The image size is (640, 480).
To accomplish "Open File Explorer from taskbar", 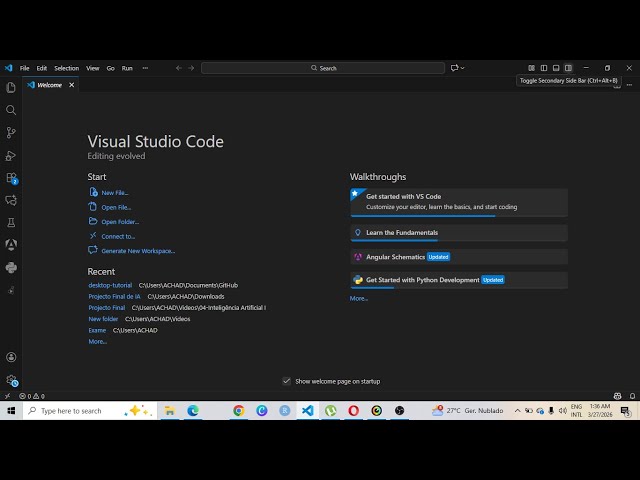I will tap(170, 411).
